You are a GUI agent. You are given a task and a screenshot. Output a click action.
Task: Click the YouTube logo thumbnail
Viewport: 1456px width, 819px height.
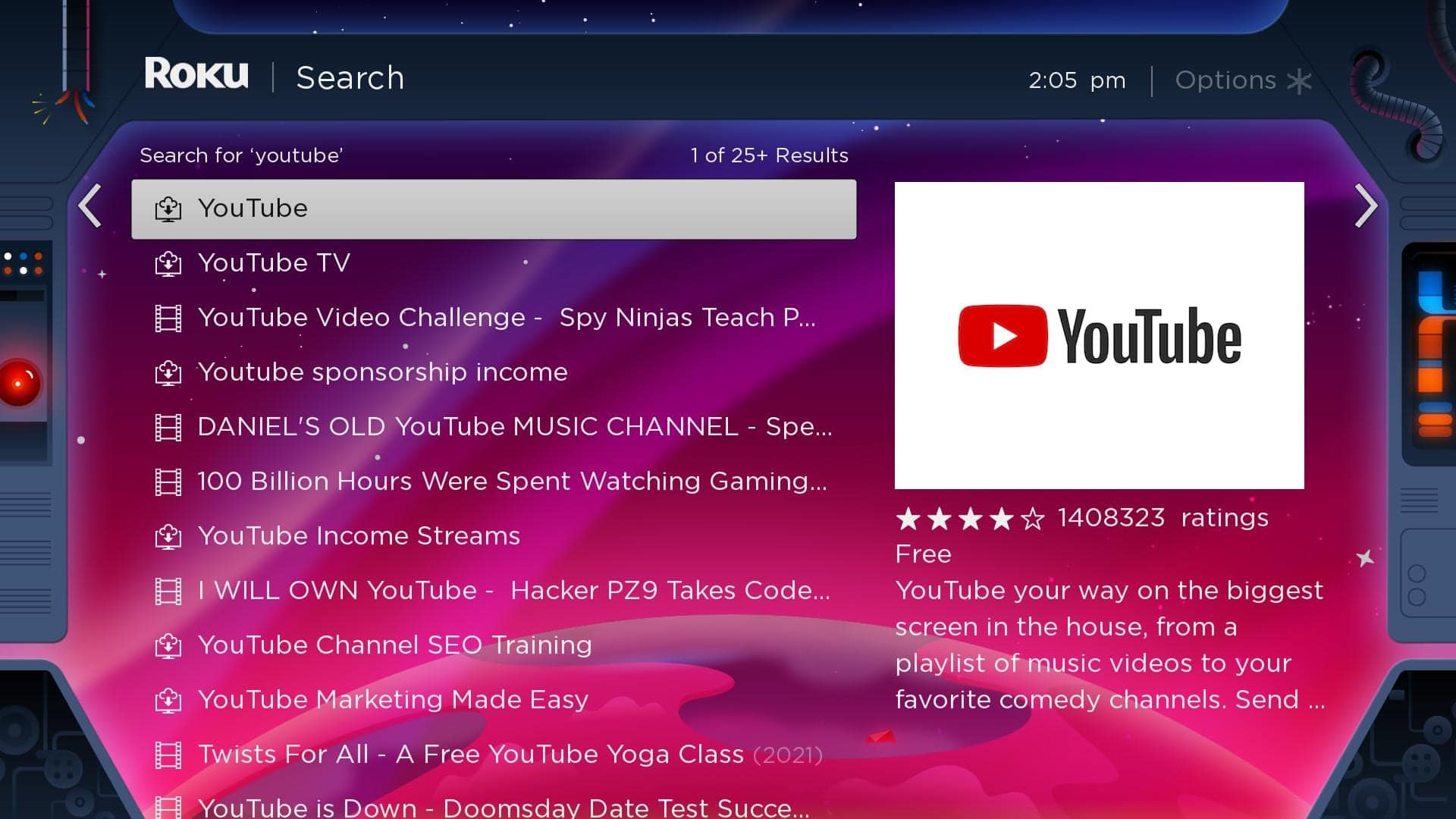click(x=1100, y=335)
